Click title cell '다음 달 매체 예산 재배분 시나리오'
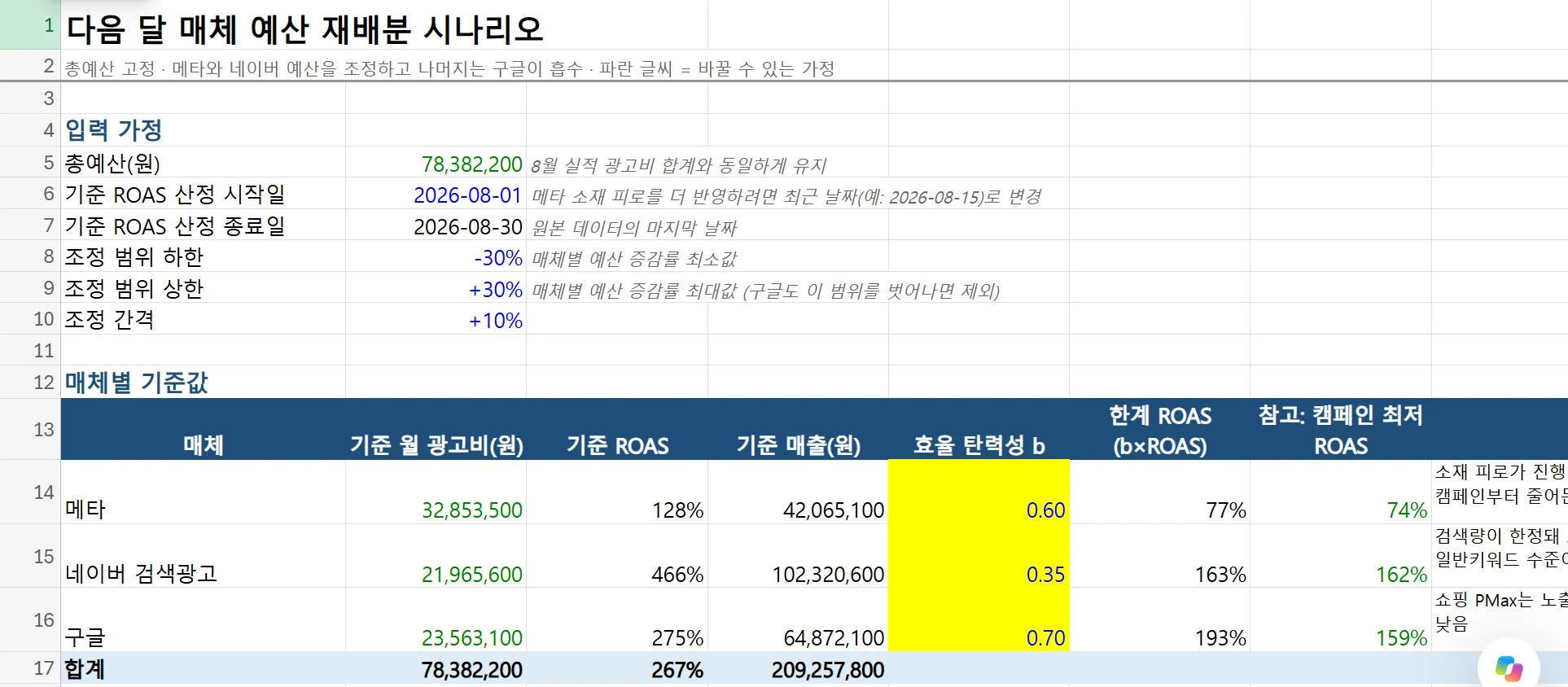1568x687 pixels. tap(304, 29)
